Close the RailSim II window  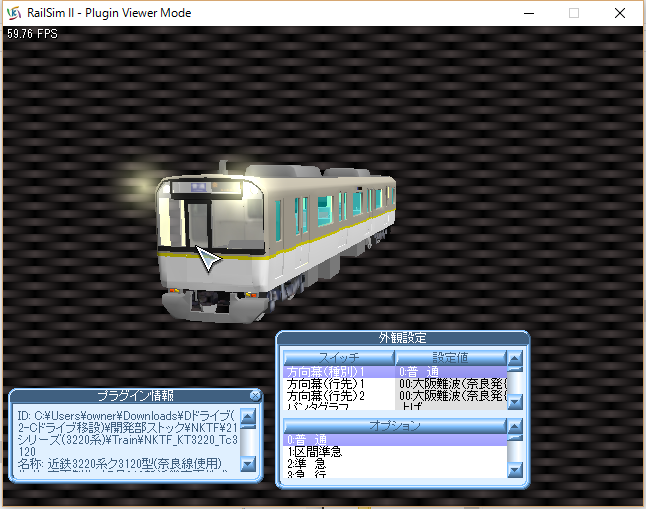click(x=620, y=13)
